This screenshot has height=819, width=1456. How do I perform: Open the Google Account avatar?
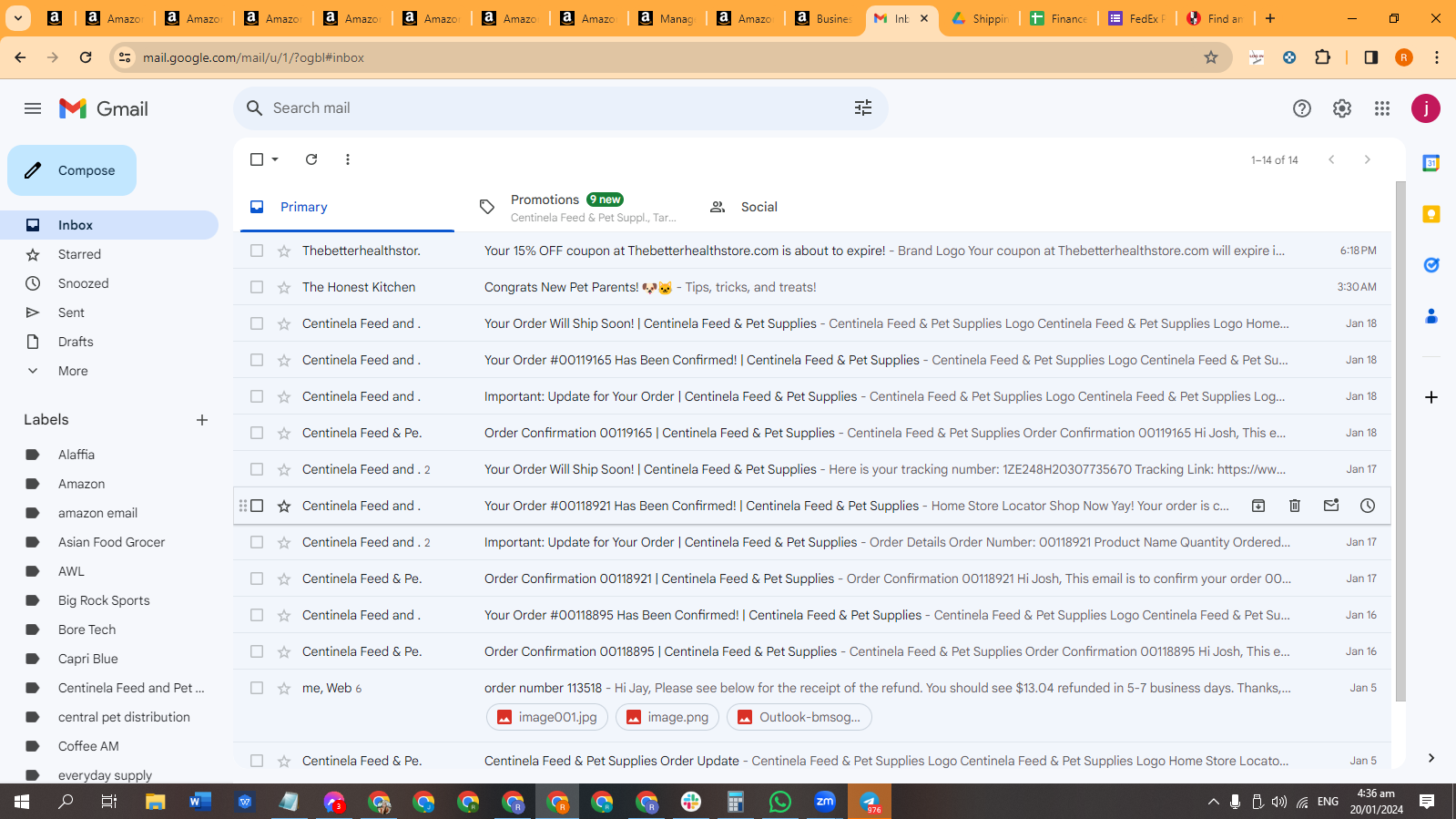(x=1426, y=108)
